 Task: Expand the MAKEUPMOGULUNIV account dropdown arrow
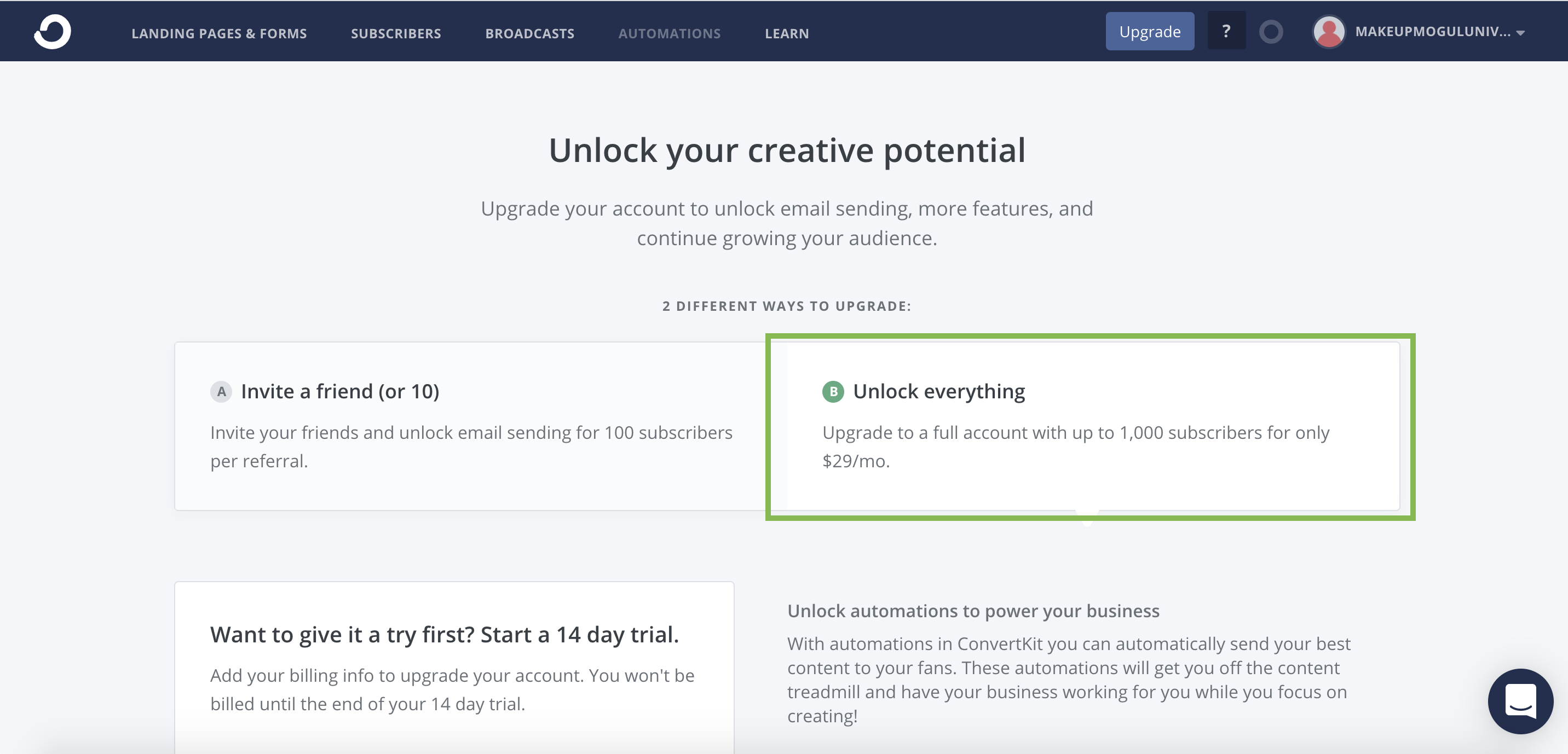coord(1520,33)
